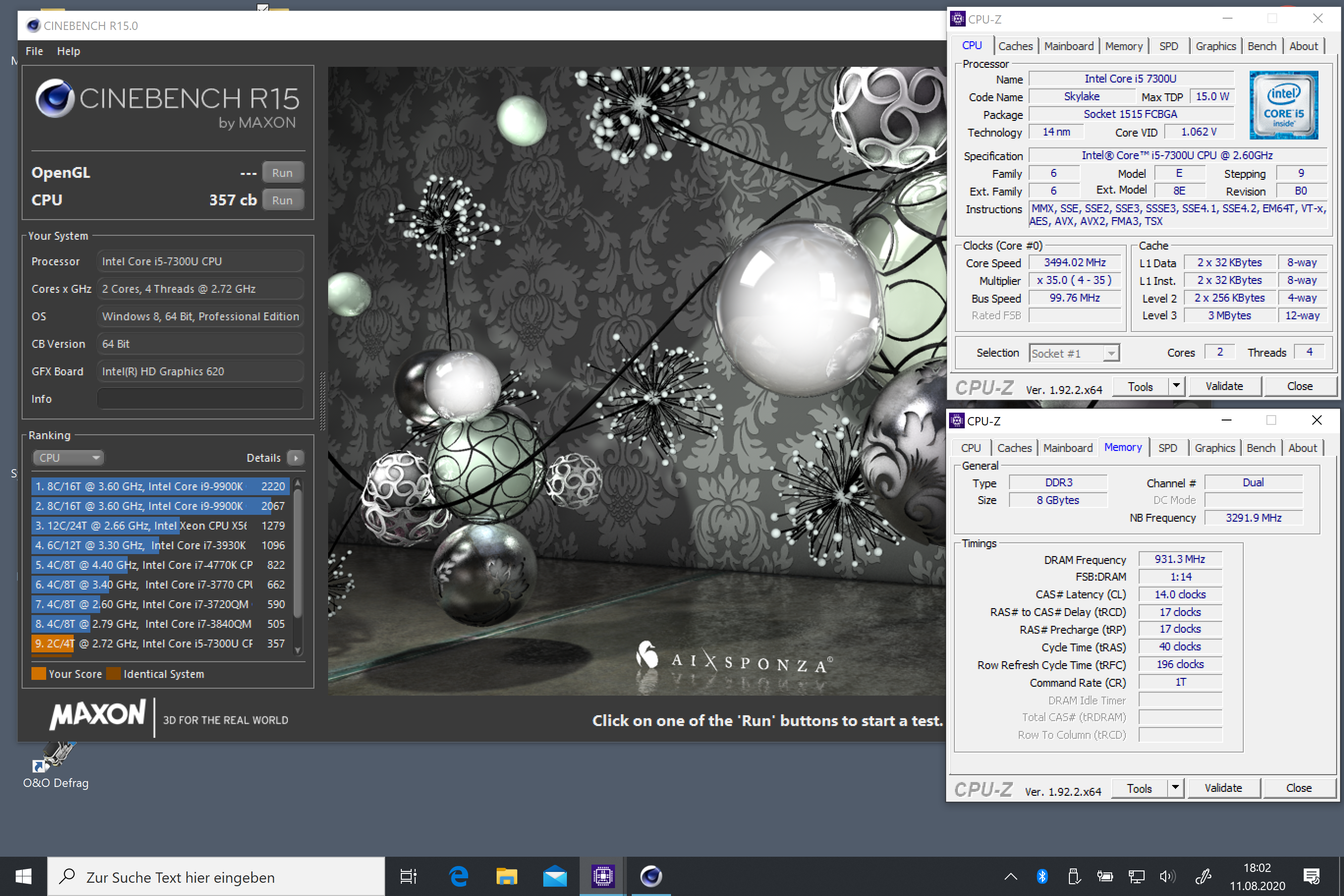Screen dimensions: 1344x896
Task: Expand Tools dropdown arrow in bottom CPU-Z
Action: point(1176,788)
